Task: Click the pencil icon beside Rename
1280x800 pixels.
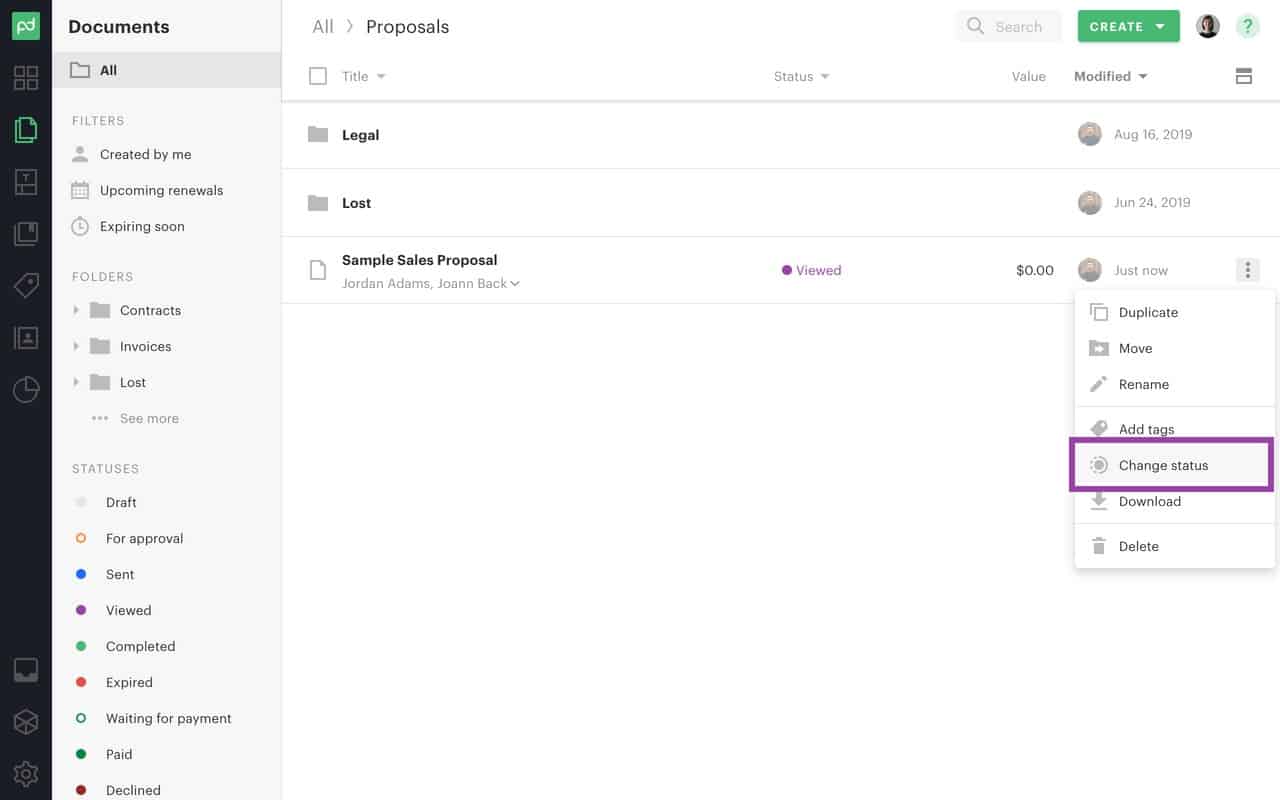Action: [1098, 384]
